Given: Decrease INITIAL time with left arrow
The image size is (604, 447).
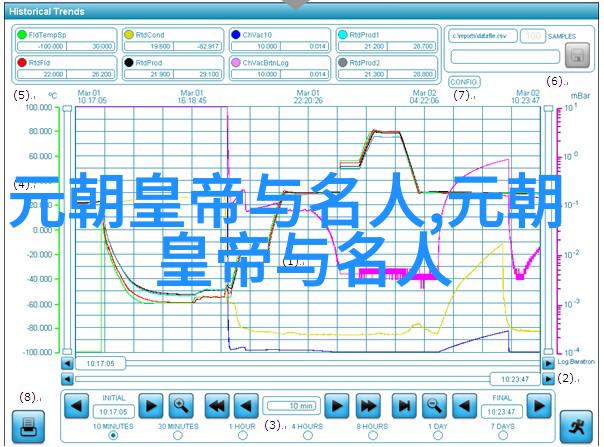Looking at the screenshot, I should [x=76, y=405].
